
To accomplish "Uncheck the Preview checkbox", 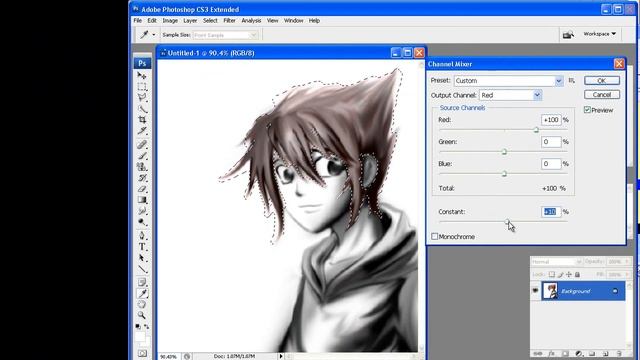I will coord(587,110).
